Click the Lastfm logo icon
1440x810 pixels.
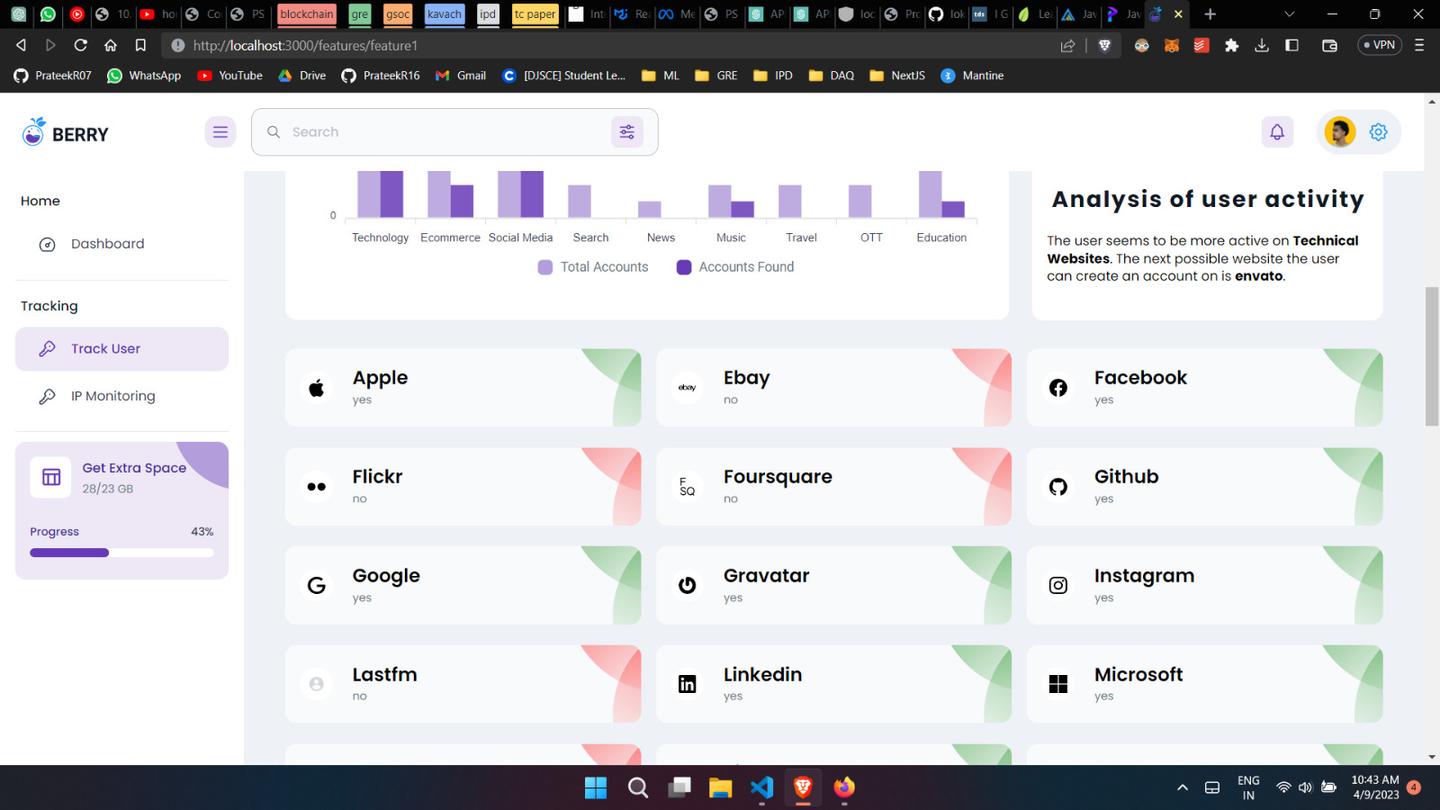point(316,684)
